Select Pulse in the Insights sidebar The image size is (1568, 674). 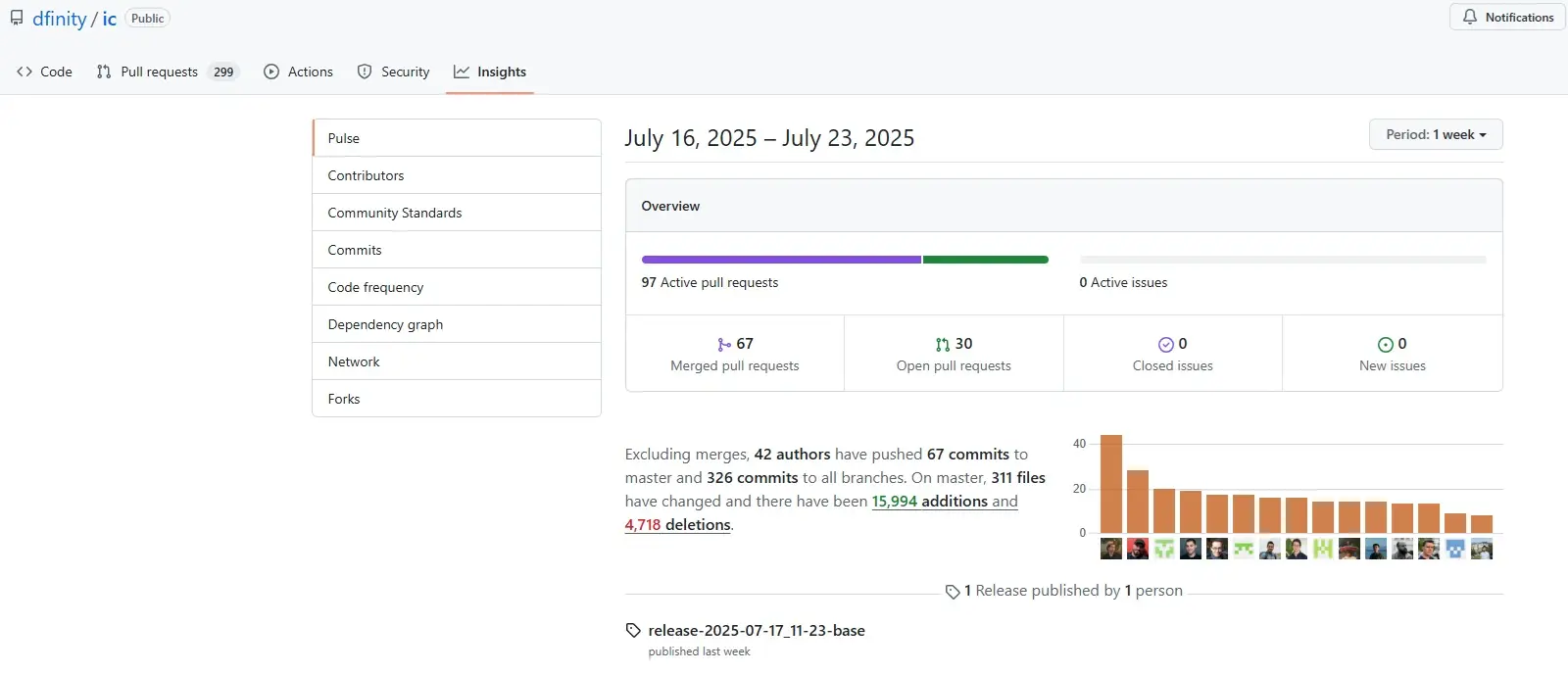(x=457, y=138)
